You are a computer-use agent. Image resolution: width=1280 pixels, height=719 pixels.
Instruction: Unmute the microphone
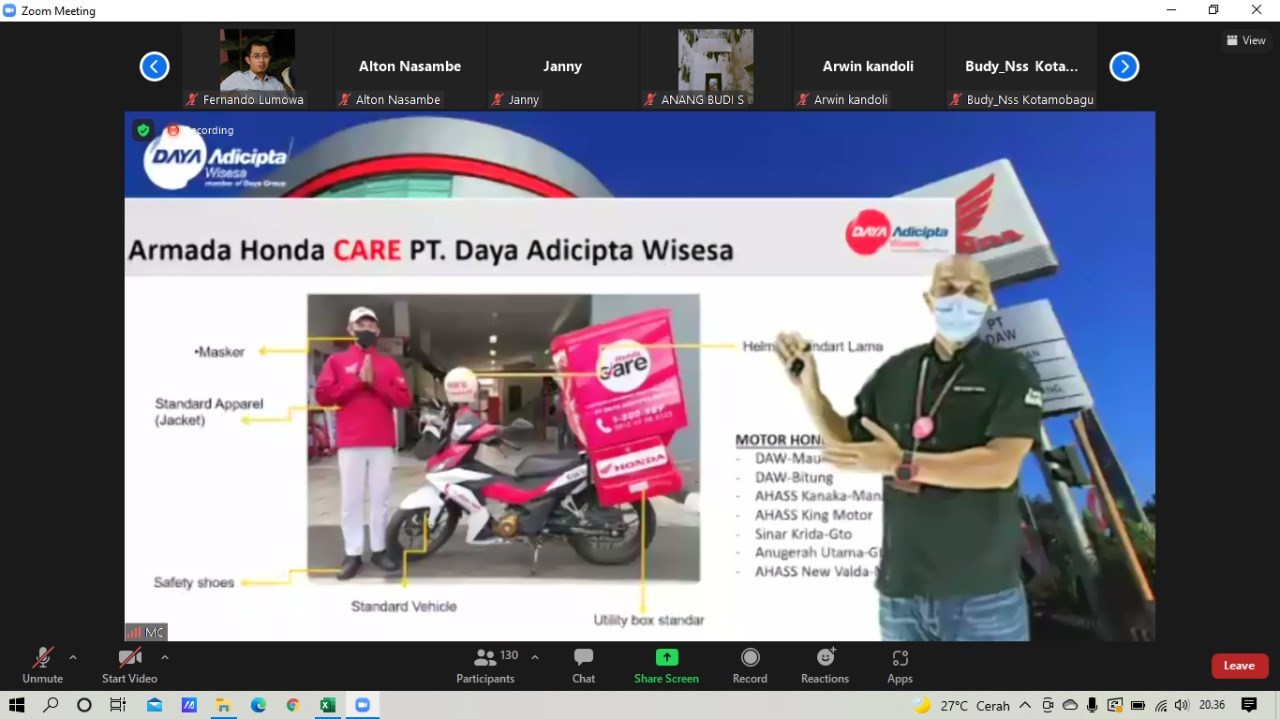pyautogui.click(x=42, y=666)
